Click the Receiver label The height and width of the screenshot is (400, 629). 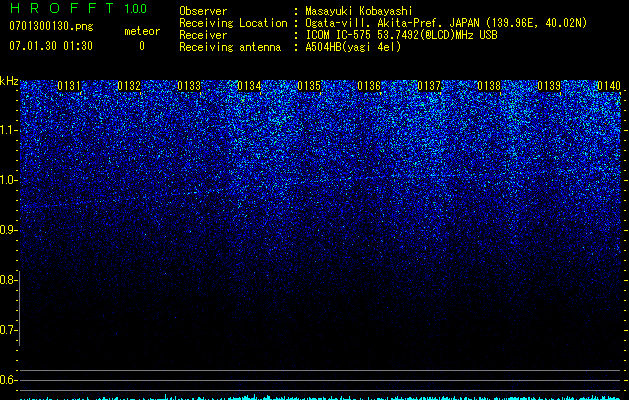[203, 35]
